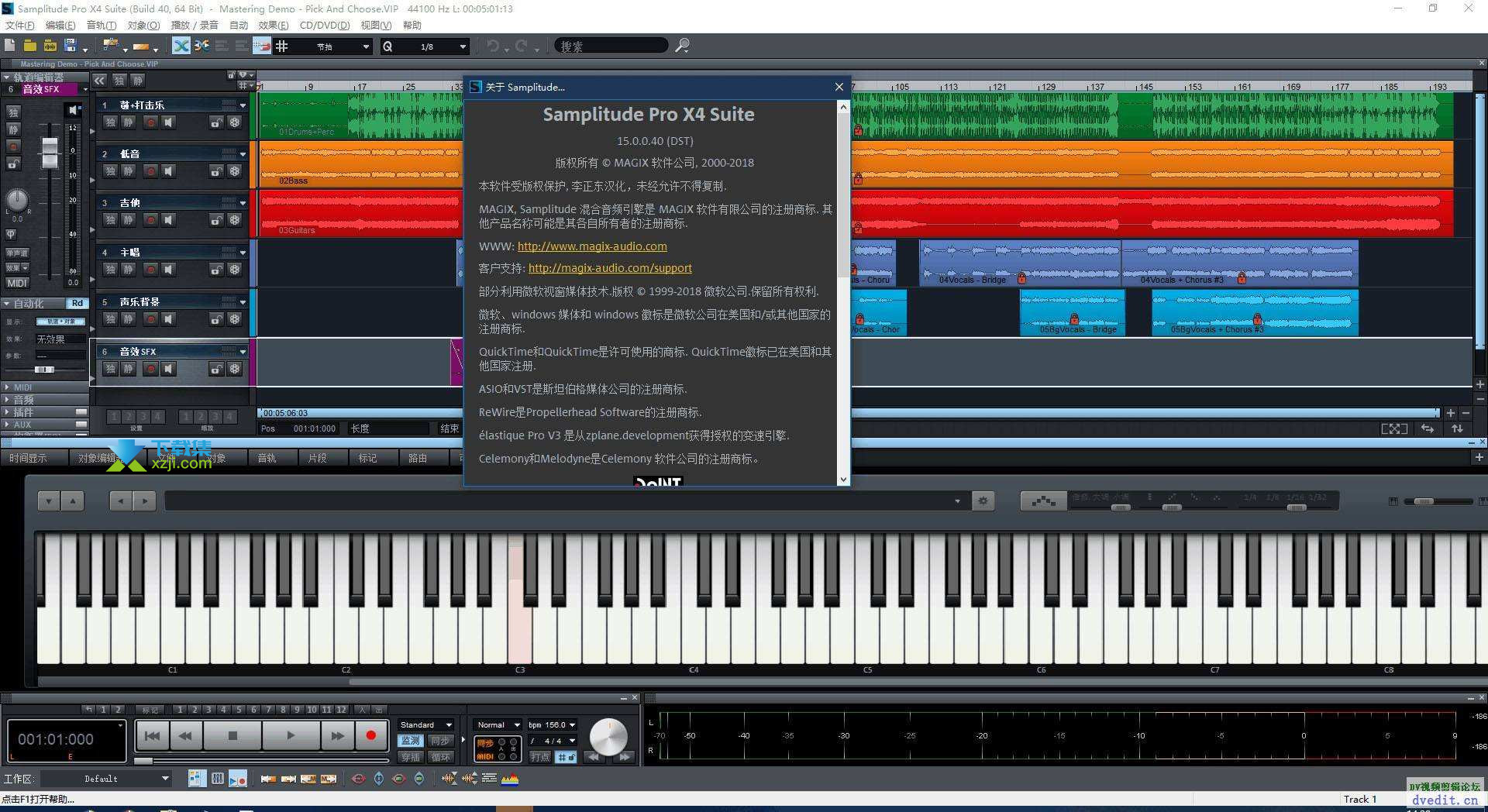This screenshot has width=1488, height=812.
Task: Open FX gear for track 6 音效 SFX
Action: pos(234,369)
